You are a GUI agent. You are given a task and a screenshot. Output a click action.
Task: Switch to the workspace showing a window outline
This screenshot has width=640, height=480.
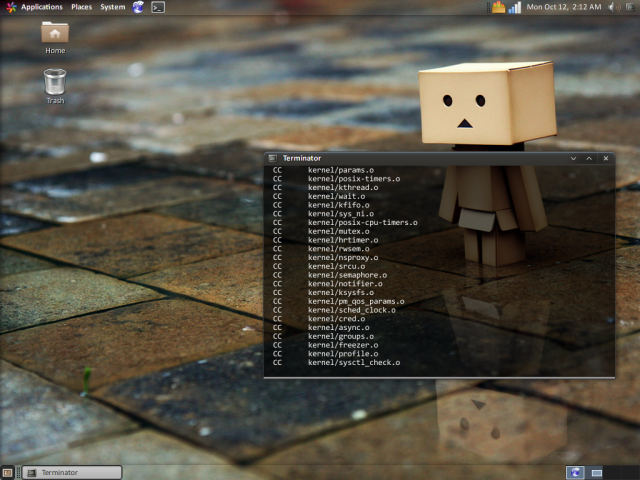click(x=596, y=473)
